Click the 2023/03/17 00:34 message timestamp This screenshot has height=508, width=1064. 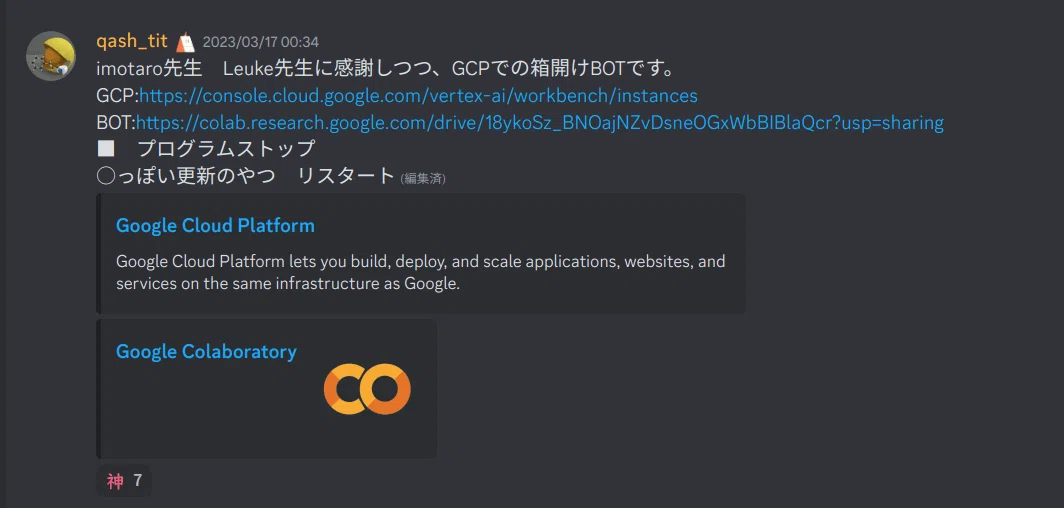(261, 42)
